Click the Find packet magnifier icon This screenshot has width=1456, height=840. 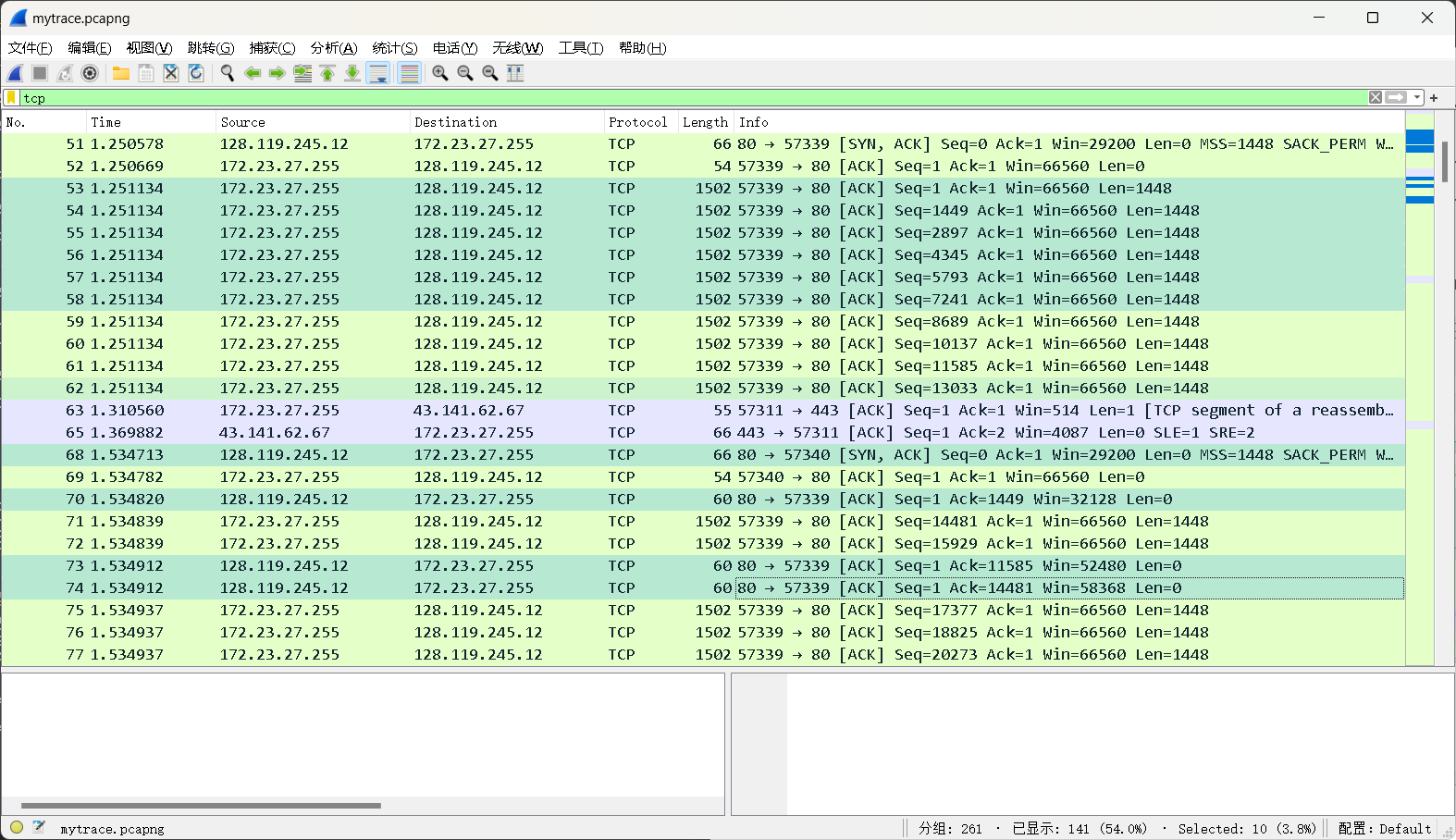point(228,73)
